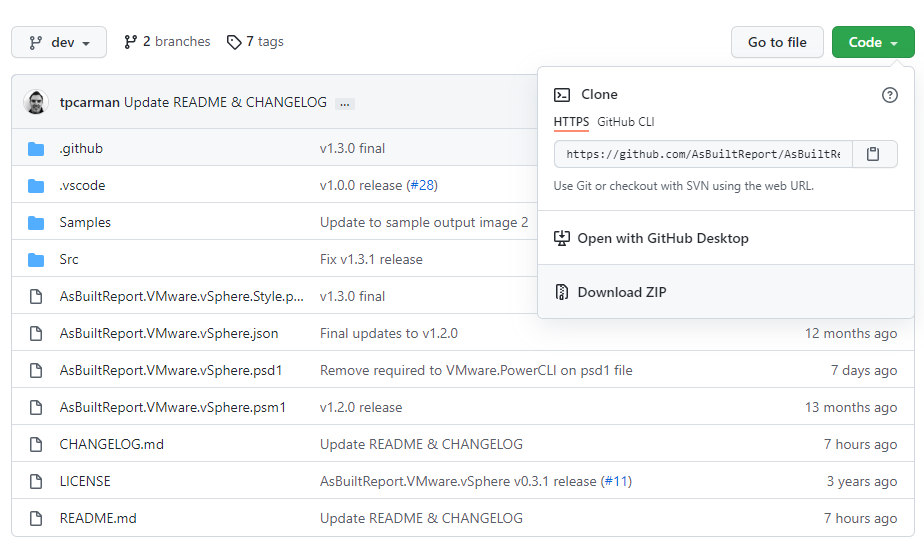Open commit Remove required to VMware.PowerCLI on psd1
924x545 pixels.
click(476, 371)
